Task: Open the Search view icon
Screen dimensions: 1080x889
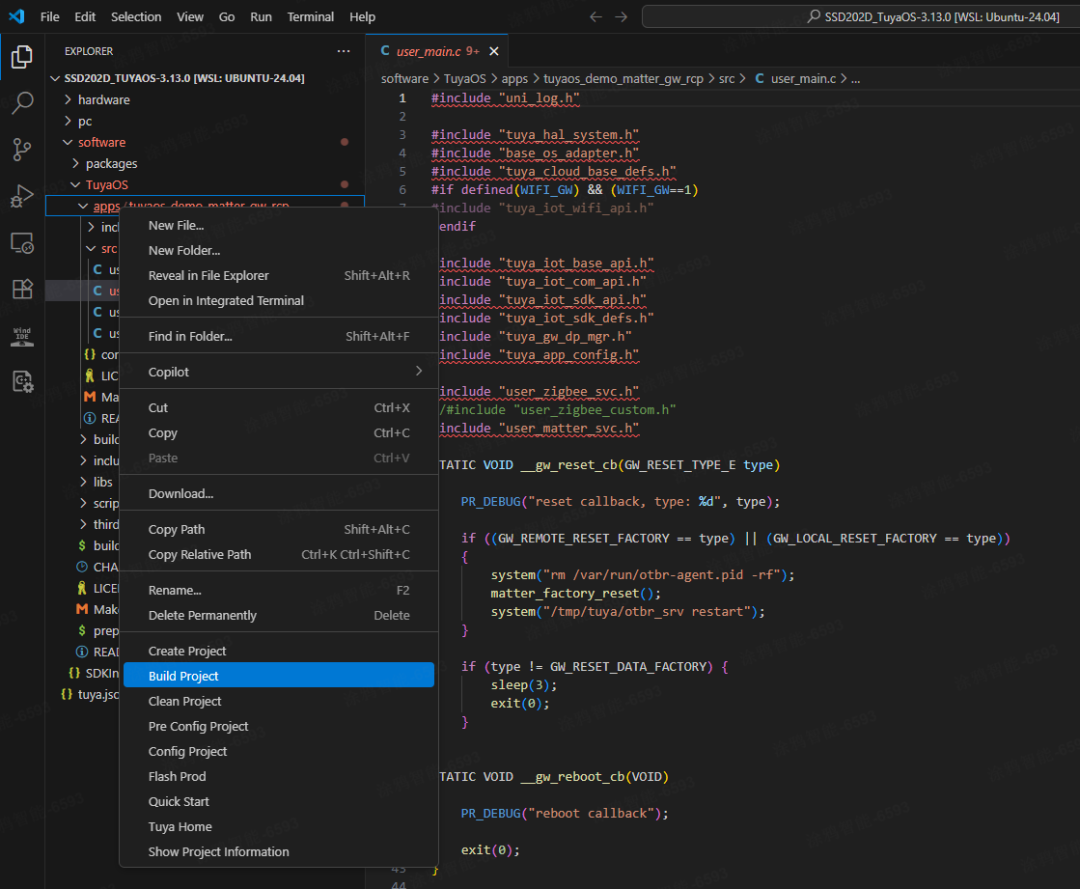Action: (x=22, y=103)
